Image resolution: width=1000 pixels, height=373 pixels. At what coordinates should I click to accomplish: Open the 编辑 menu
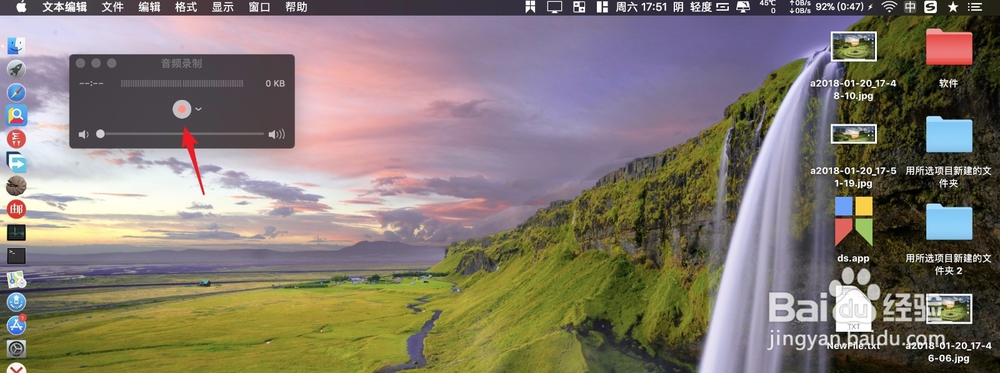(x=149, y=7)
